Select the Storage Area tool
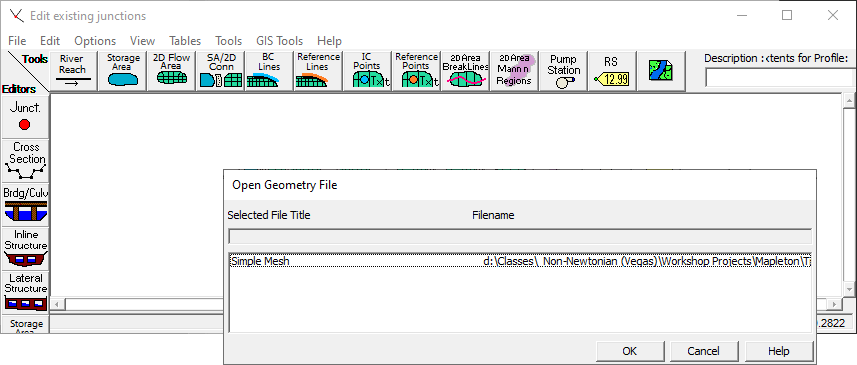857x365 pixels. 123,70
